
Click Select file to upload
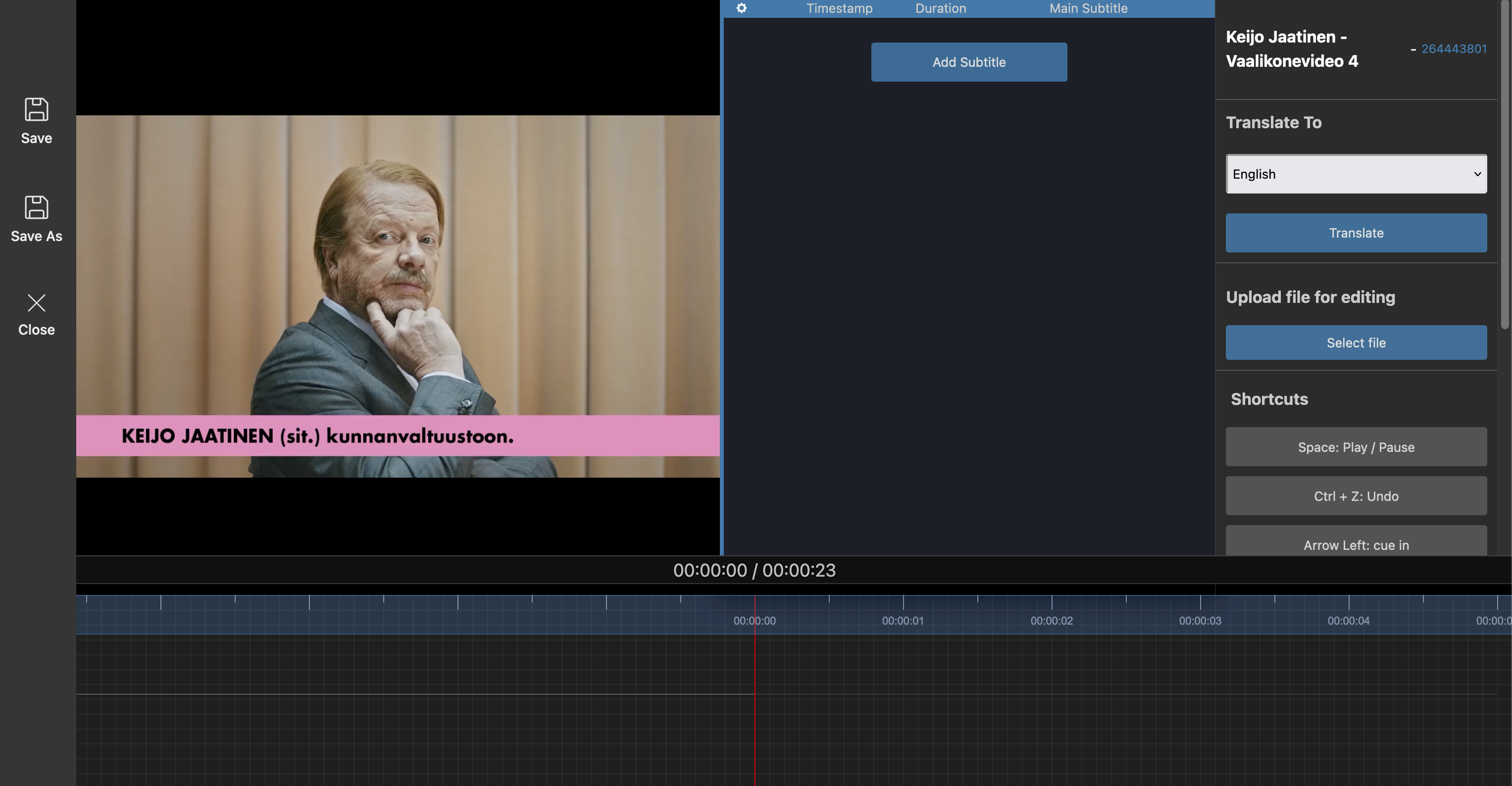1356,343
